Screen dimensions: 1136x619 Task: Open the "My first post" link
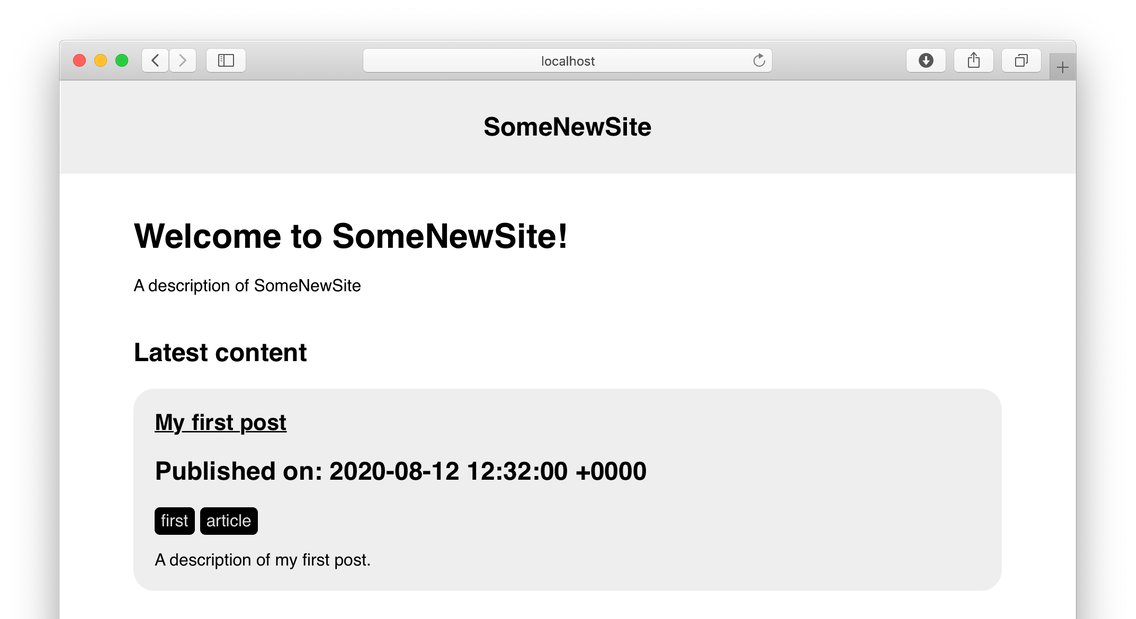click(220, 423)
